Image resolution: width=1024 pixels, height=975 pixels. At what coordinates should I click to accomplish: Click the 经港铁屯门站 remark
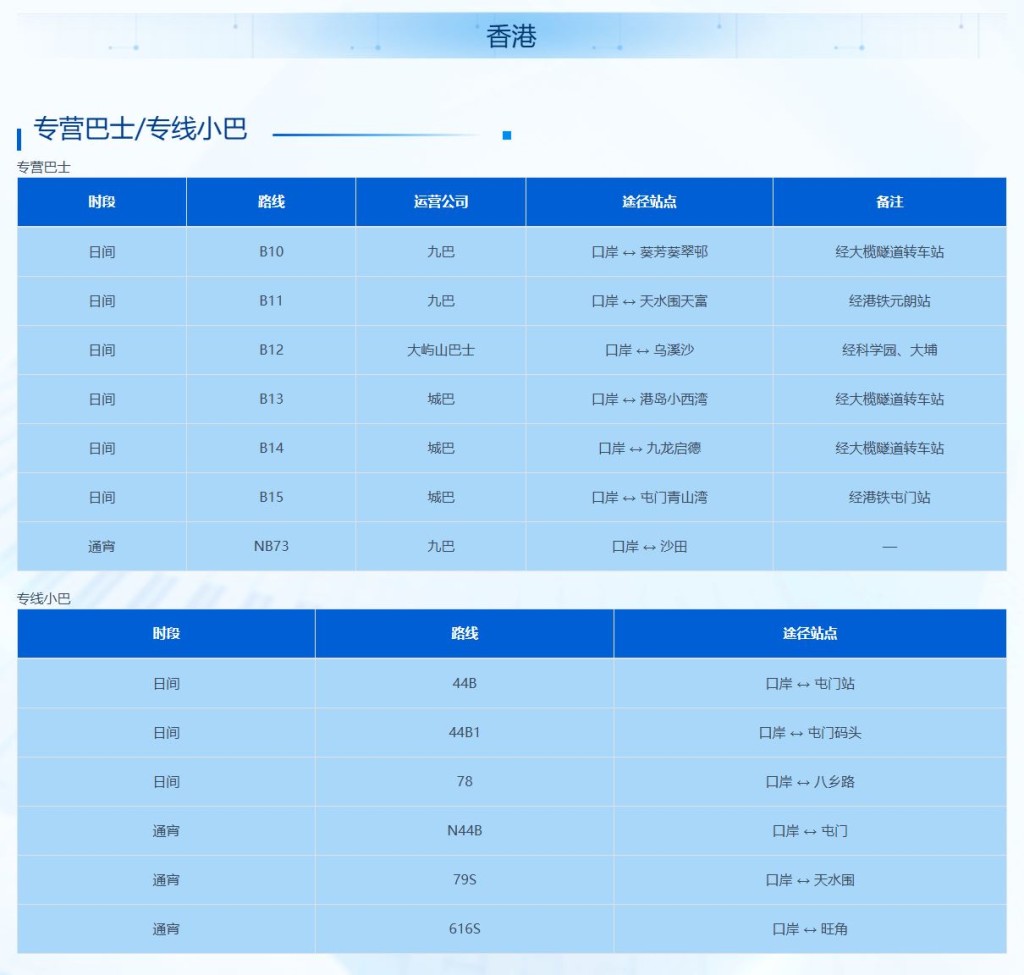[889, 497]
